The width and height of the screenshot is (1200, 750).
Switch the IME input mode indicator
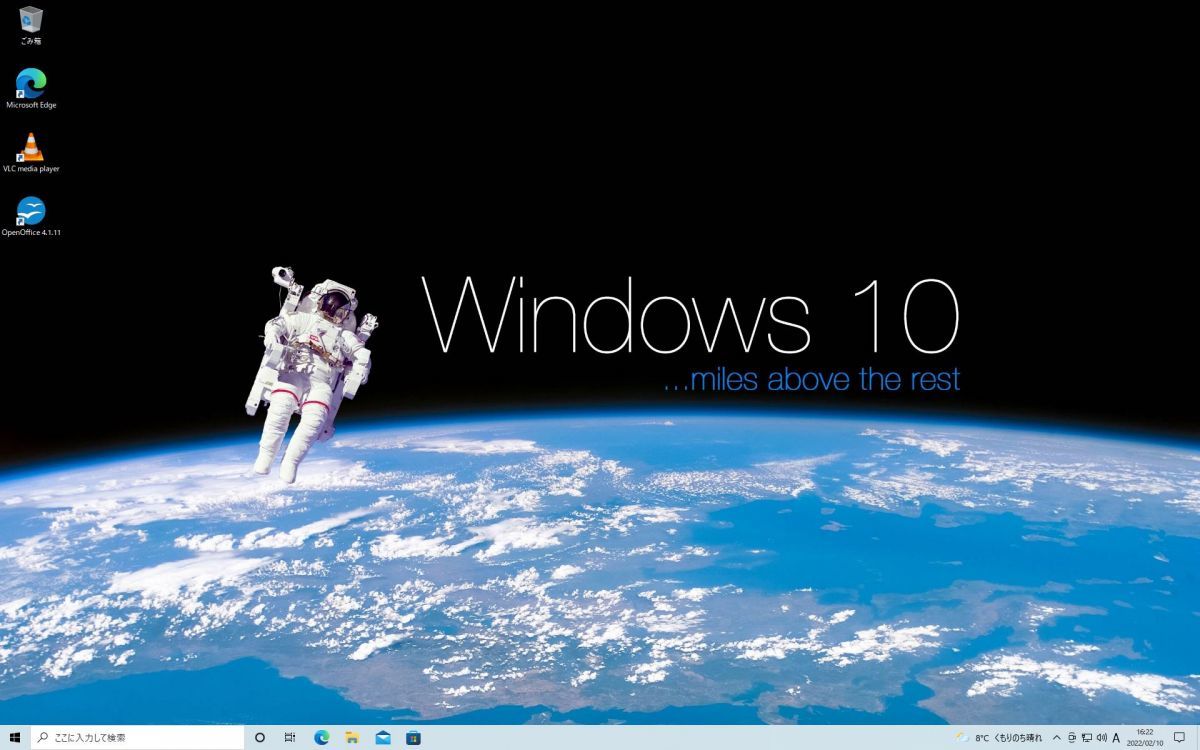coord(1115,738)
